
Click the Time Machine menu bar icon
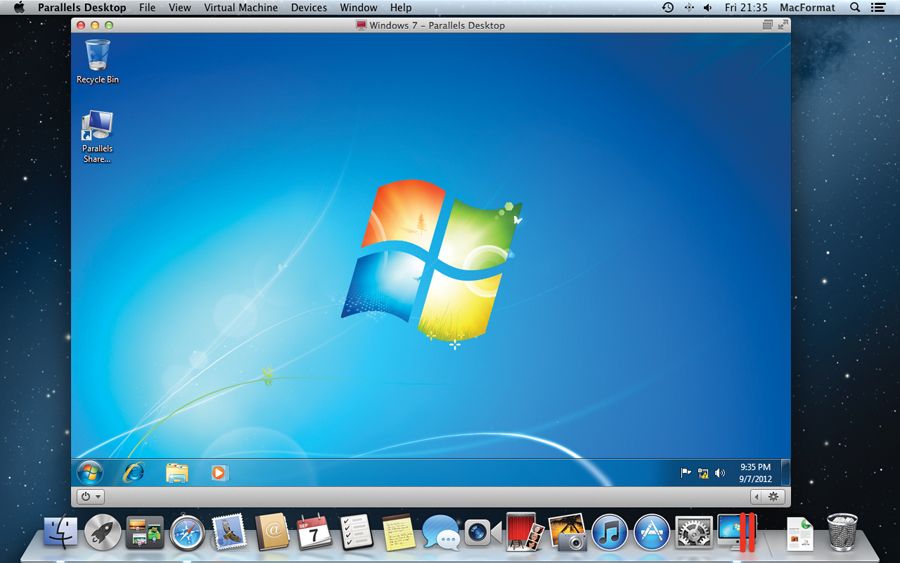[668, 7]
